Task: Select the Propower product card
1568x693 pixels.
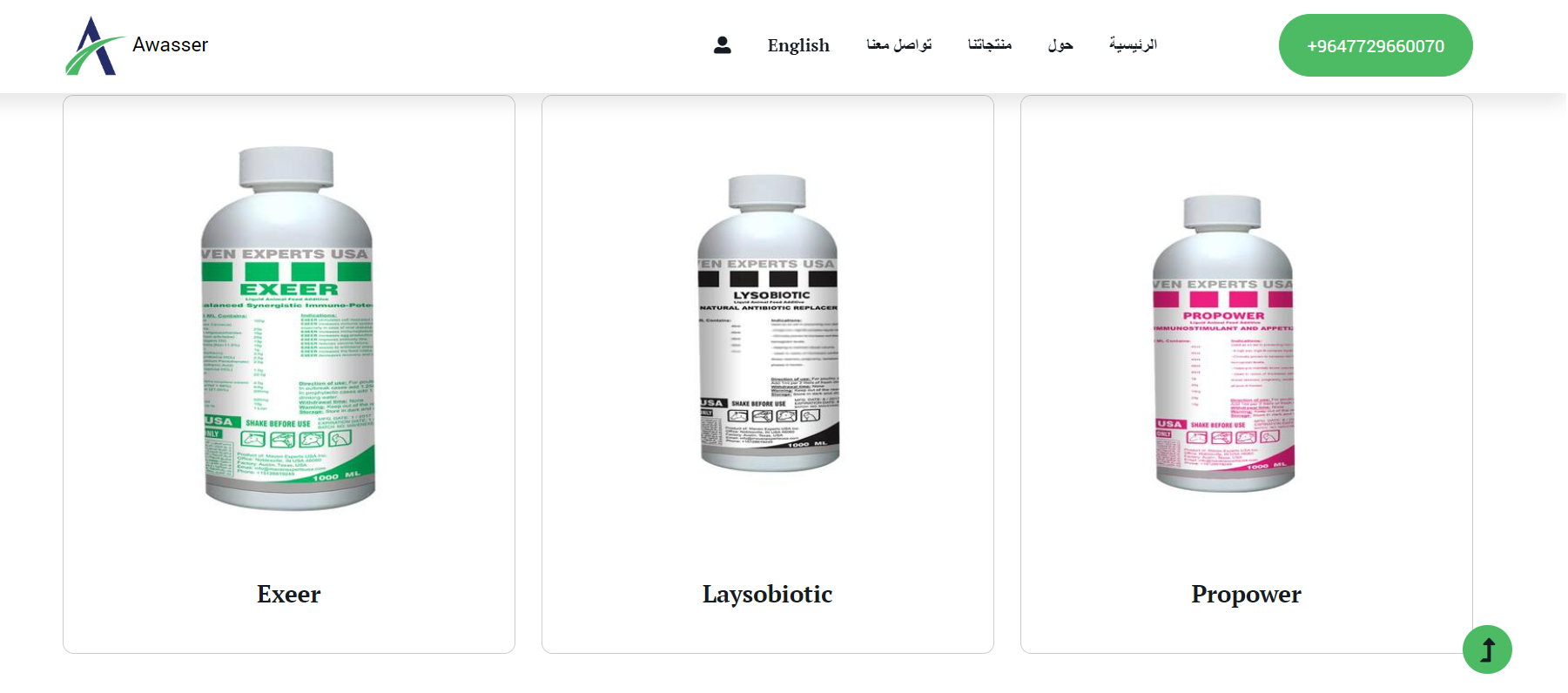Action: coord(1247,374)
